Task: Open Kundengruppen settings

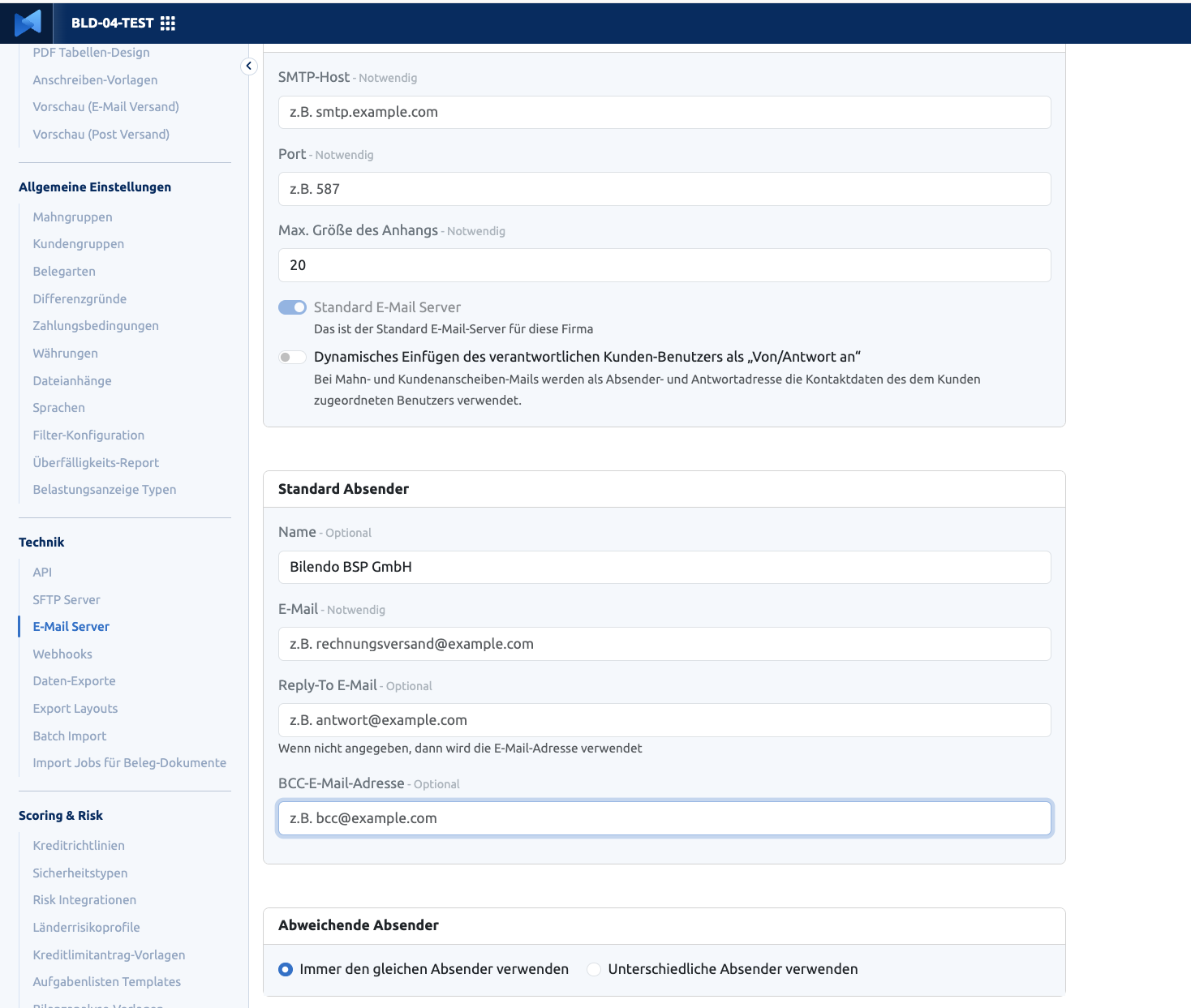Action: click(x=78, y=244)
